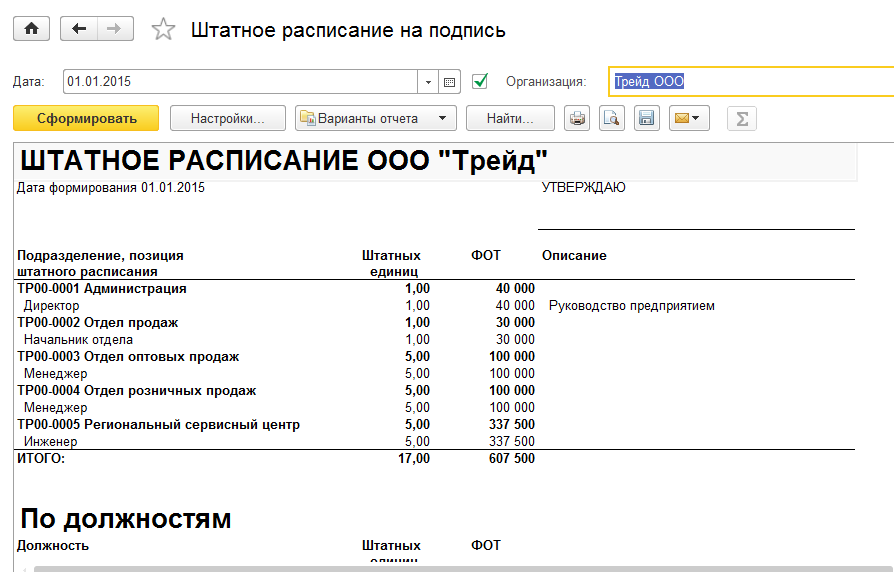
Task: Click the По должностям heading
Action: (x=125, y=519)
